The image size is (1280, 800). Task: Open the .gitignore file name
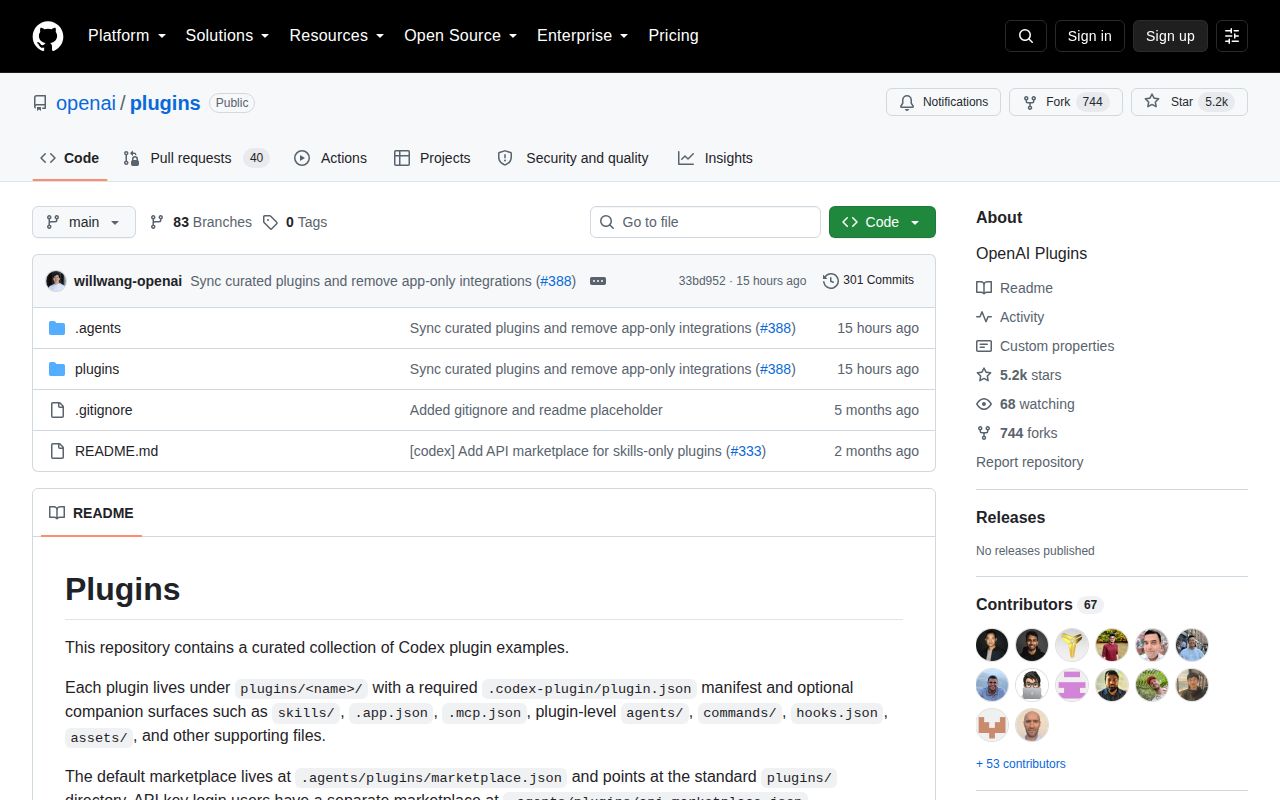[x=103, y=410]
